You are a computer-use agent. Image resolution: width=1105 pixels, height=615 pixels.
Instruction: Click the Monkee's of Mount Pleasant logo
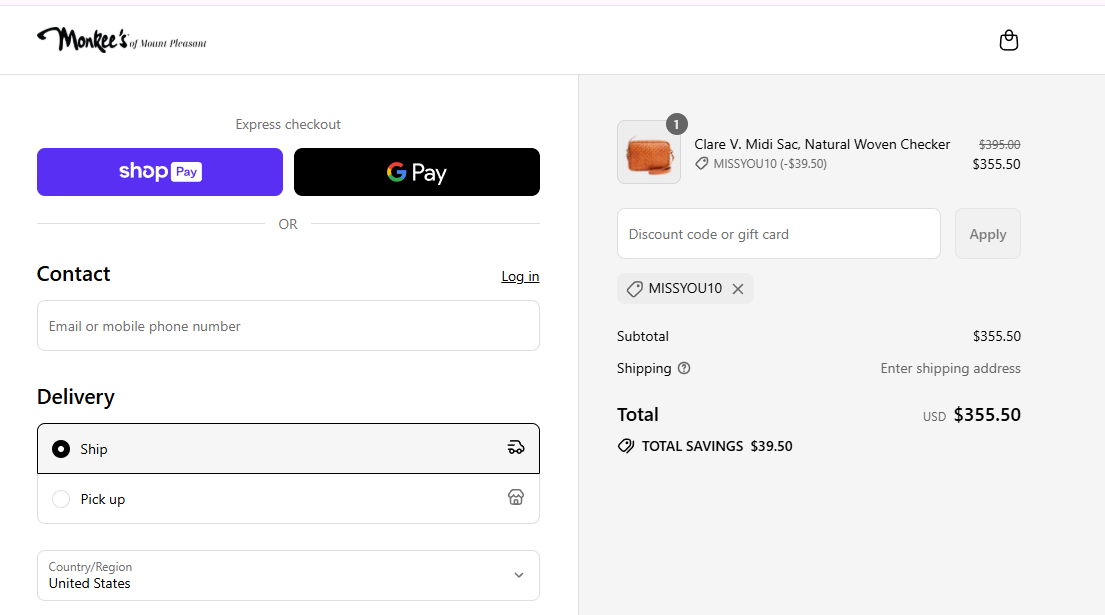point(122,40)
